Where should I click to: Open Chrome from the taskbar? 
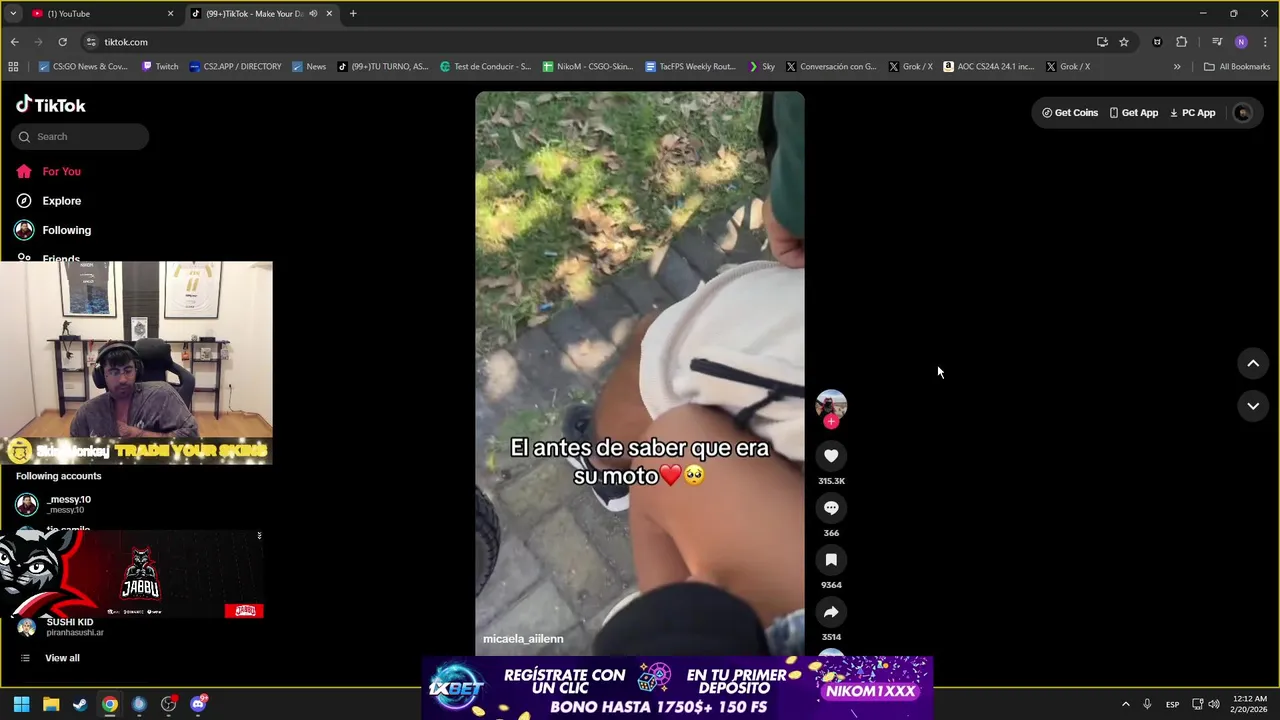coord(109,704)
